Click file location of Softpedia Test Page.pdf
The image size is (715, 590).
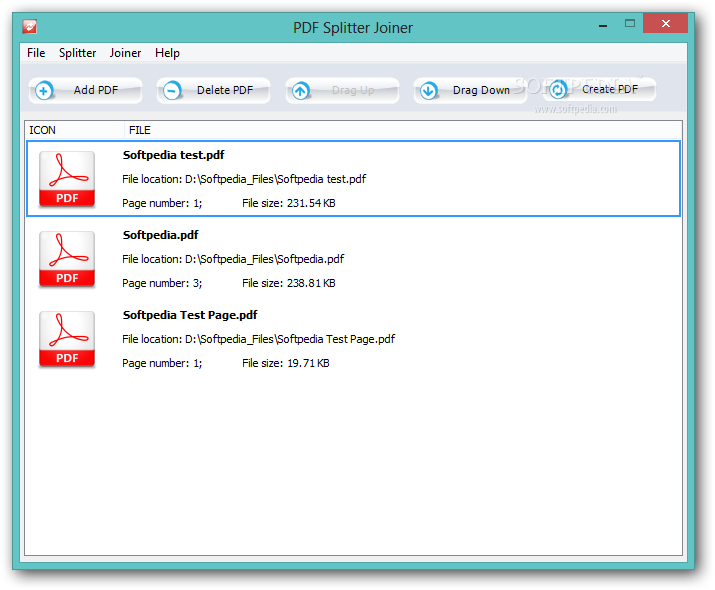(x=259, y=339)
